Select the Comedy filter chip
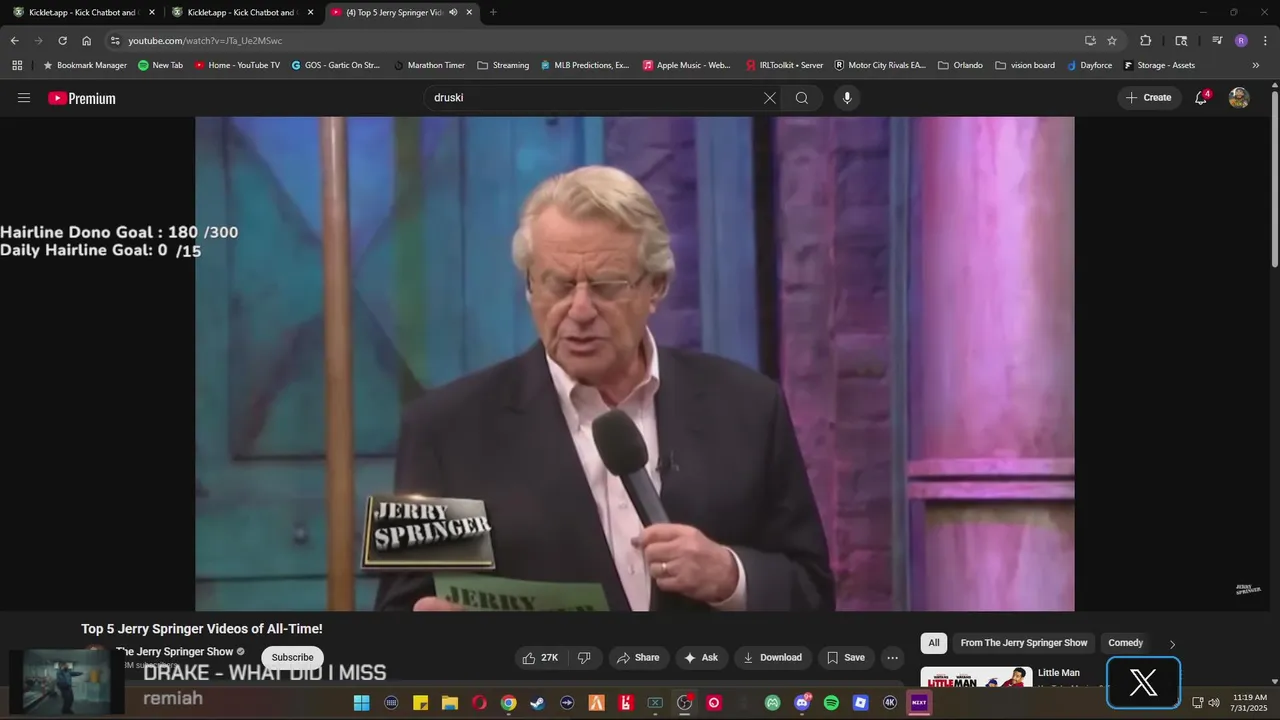 click(x=1125, y=643)
